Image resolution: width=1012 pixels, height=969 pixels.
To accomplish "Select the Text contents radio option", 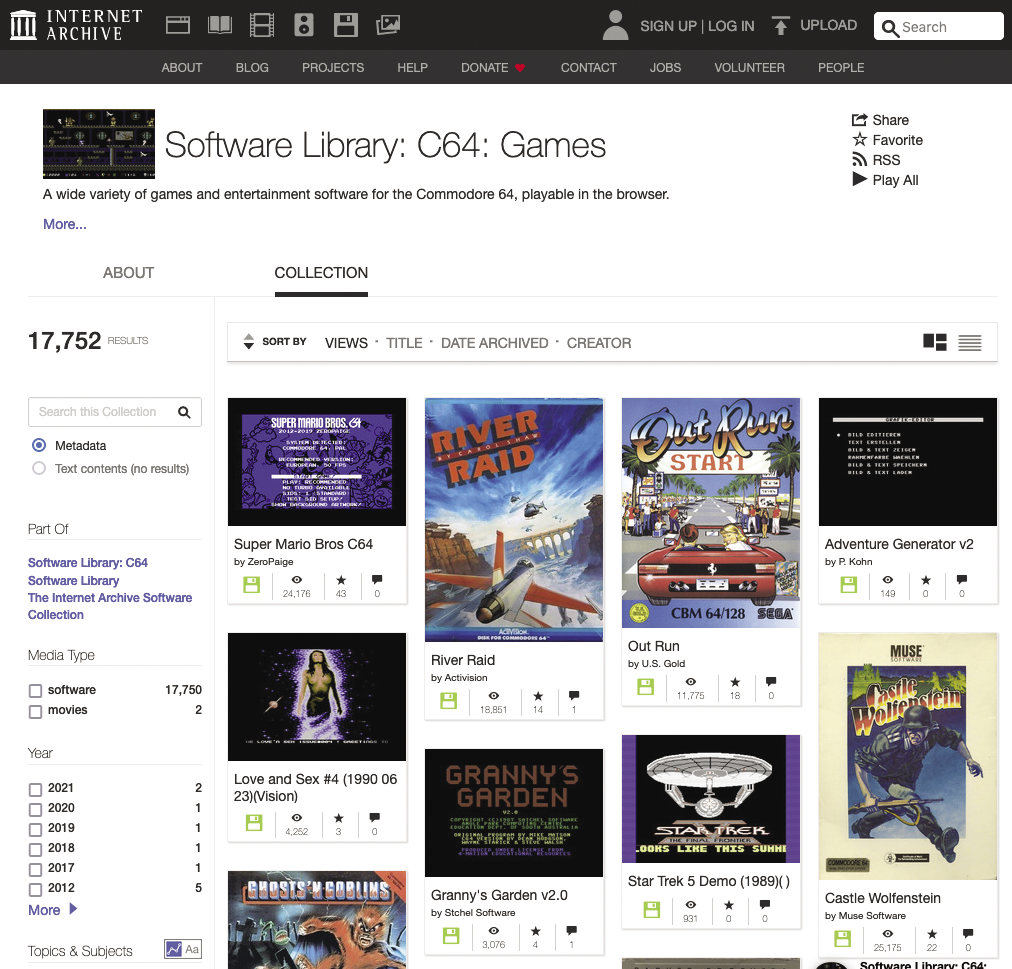I will click(x=39, y=468).
